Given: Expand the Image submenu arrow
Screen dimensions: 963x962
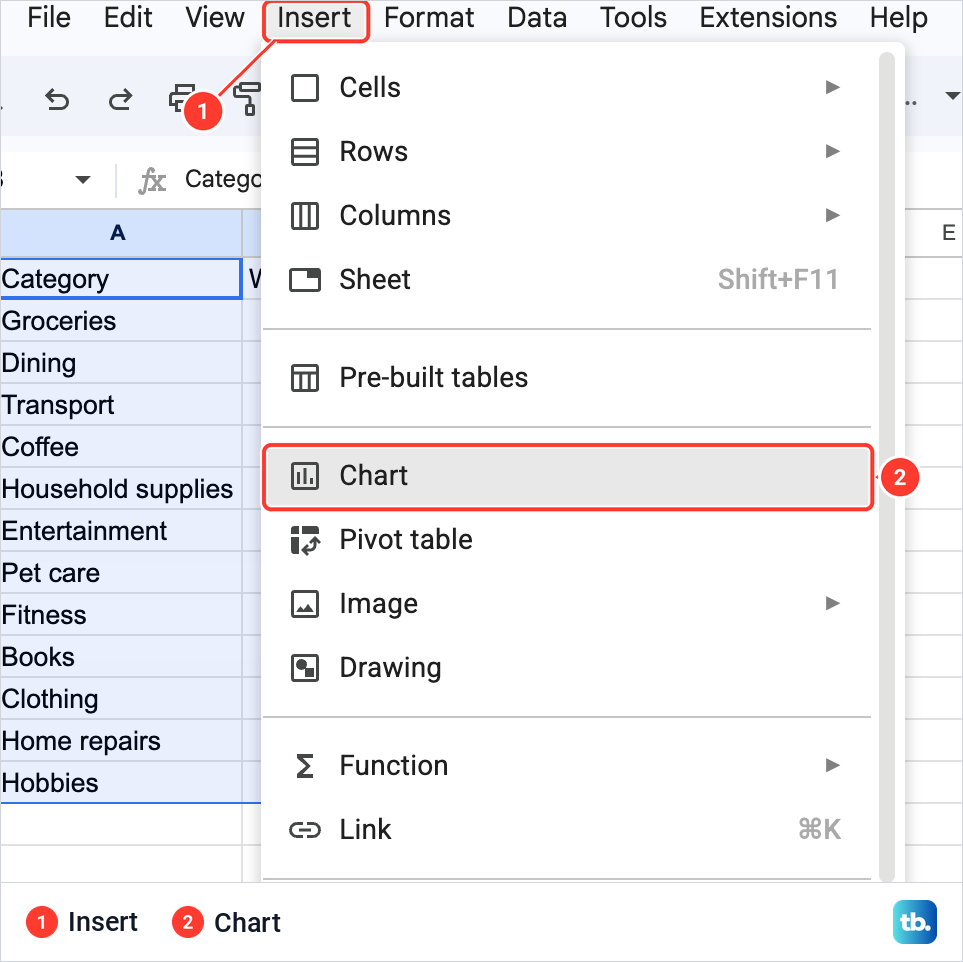Looking at the screenshot, I should 832,603.
